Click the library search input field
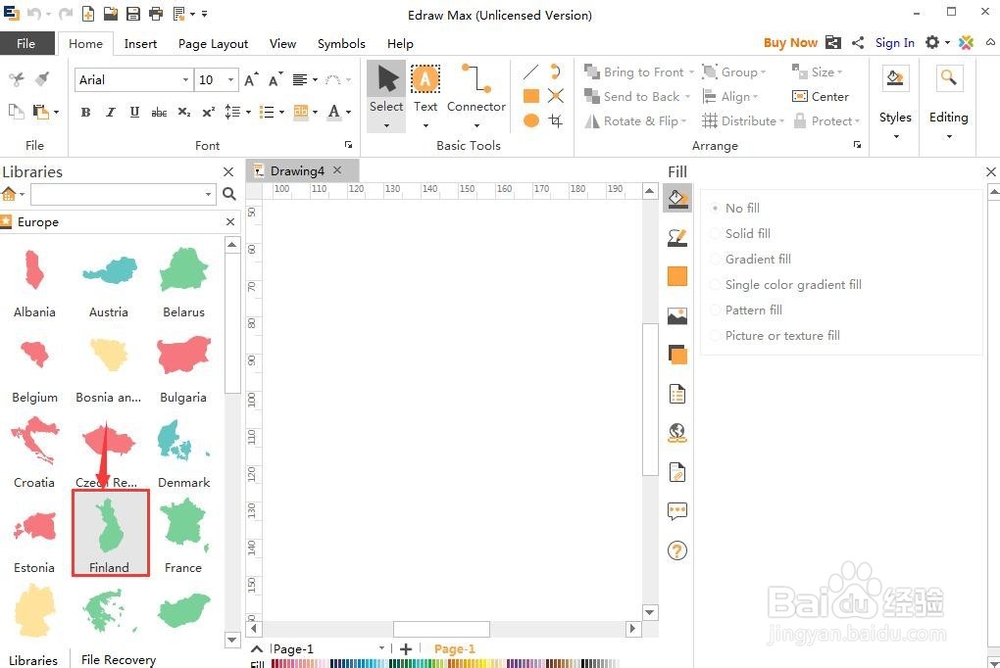Image resolution: width=1000 pixels, height=668 pixels. pos(117,194)
